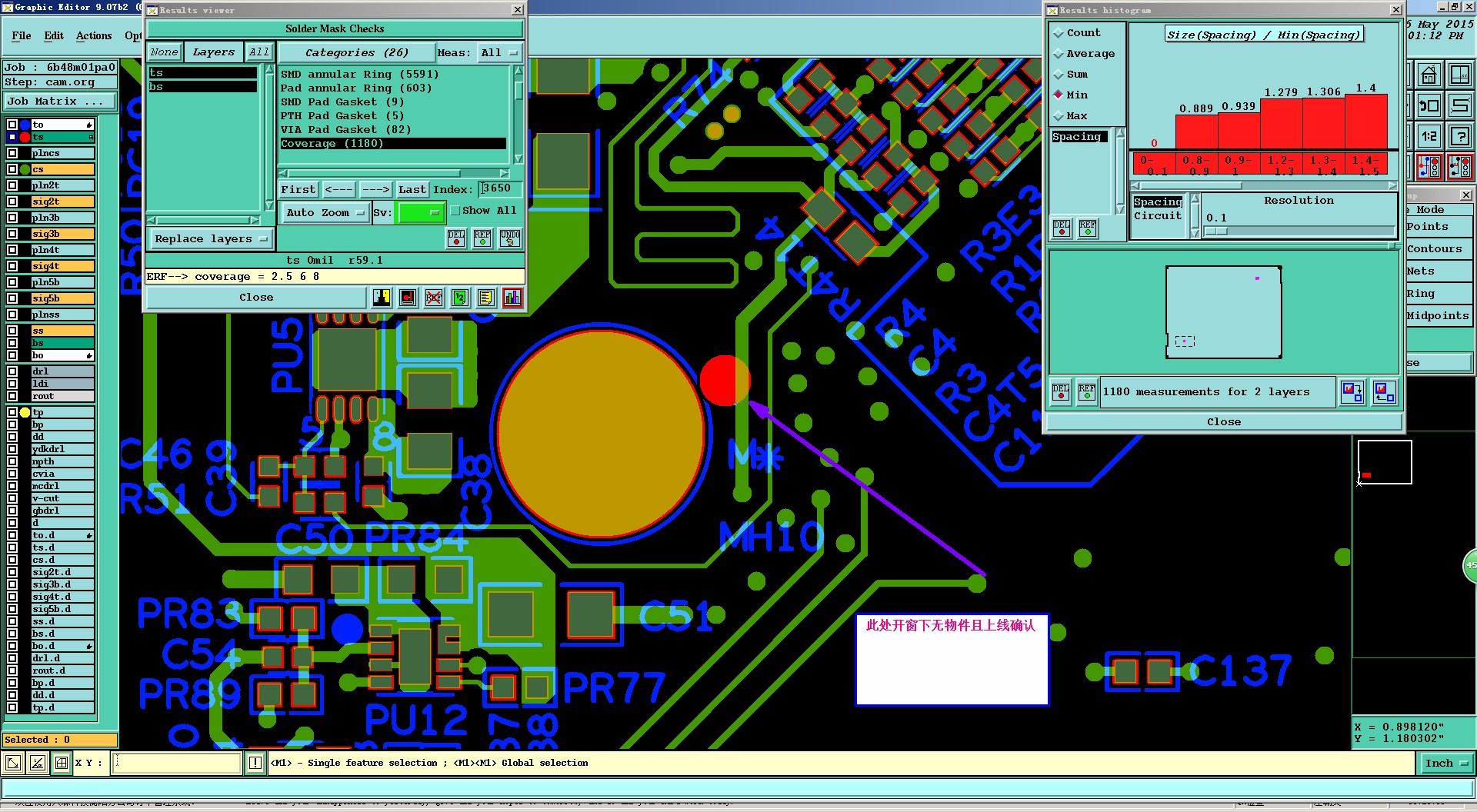The height and width of the screenshot is (812, 1477).
Task: Click the histogram export-down icon
Action: click(x=1352, y=392)
